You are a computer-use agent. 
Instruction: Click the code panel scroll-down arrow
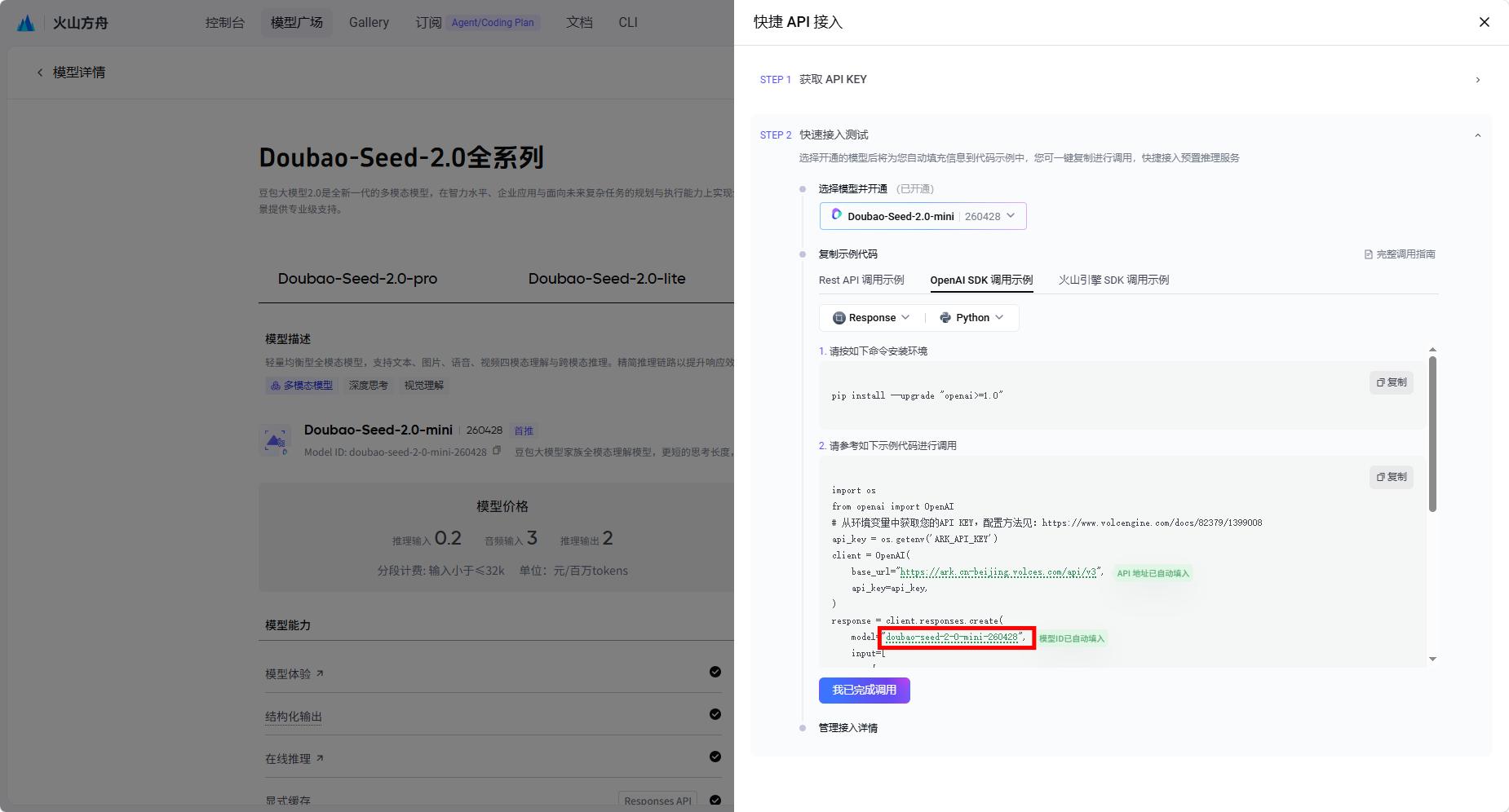(1432, 659)
